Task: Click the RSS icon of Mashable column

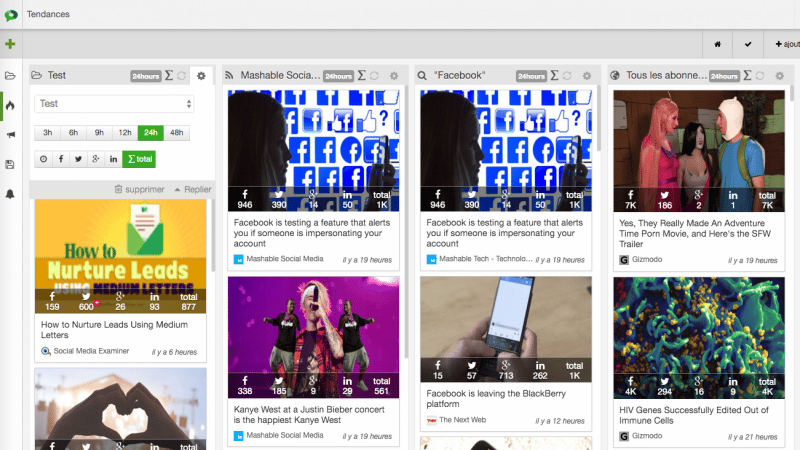Action: click(x=230, y=76)
